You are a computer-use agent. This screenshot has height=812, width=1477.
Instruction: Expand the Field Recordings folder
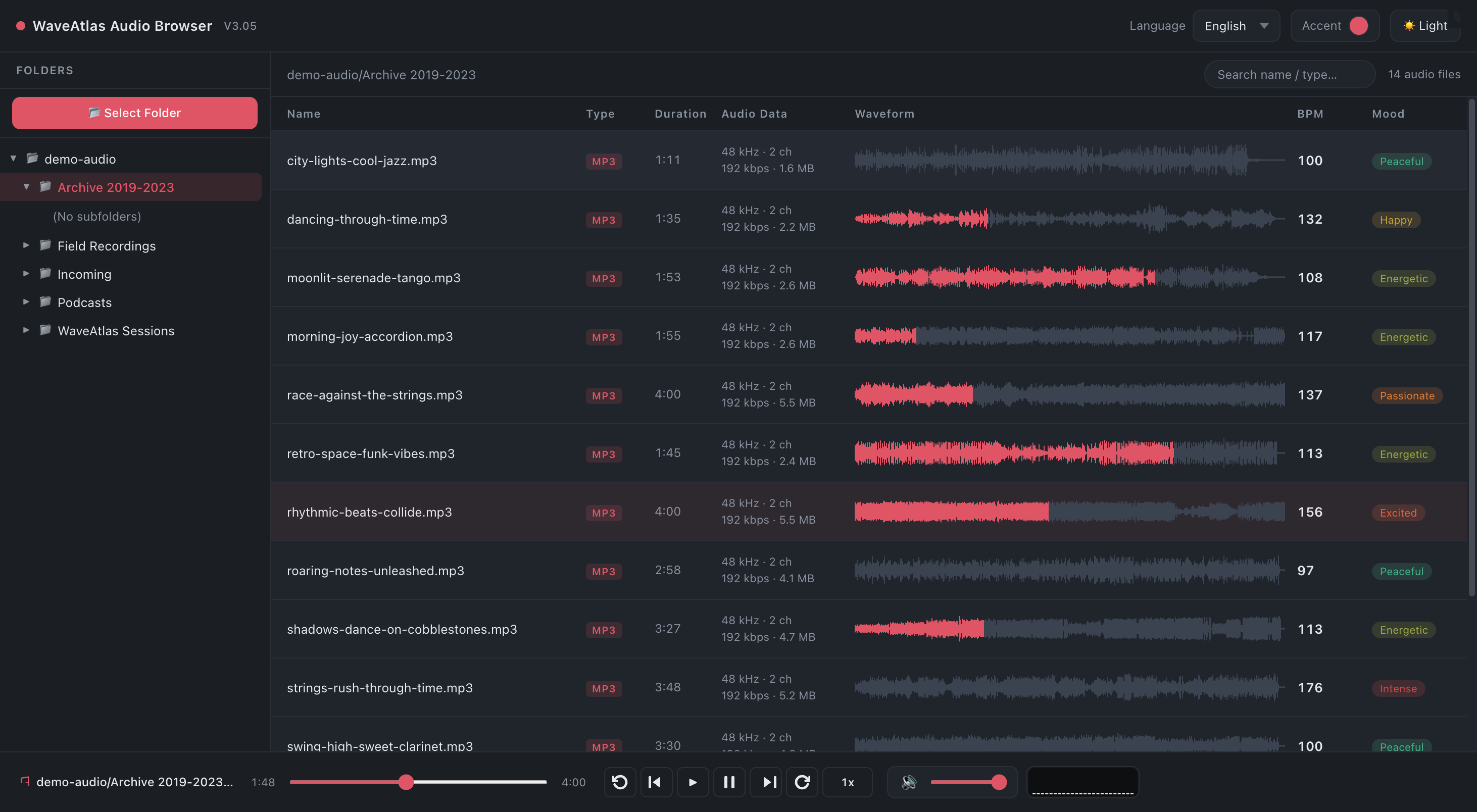click(x=26, y=245)
